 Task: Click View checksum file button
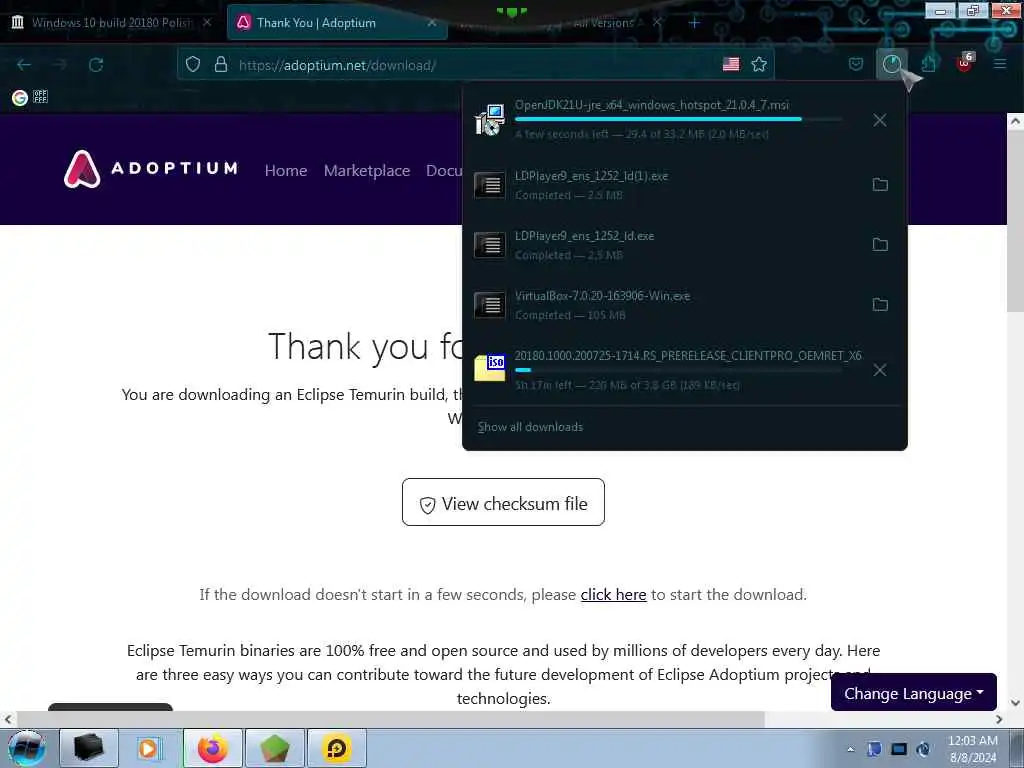pos(504,502)
